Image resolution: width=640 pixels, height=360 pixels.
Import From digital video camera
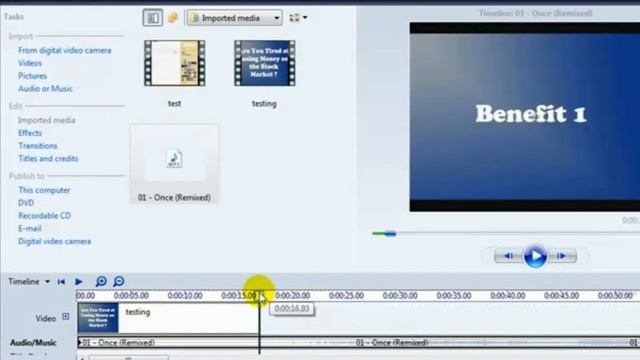tap(64, 50)
